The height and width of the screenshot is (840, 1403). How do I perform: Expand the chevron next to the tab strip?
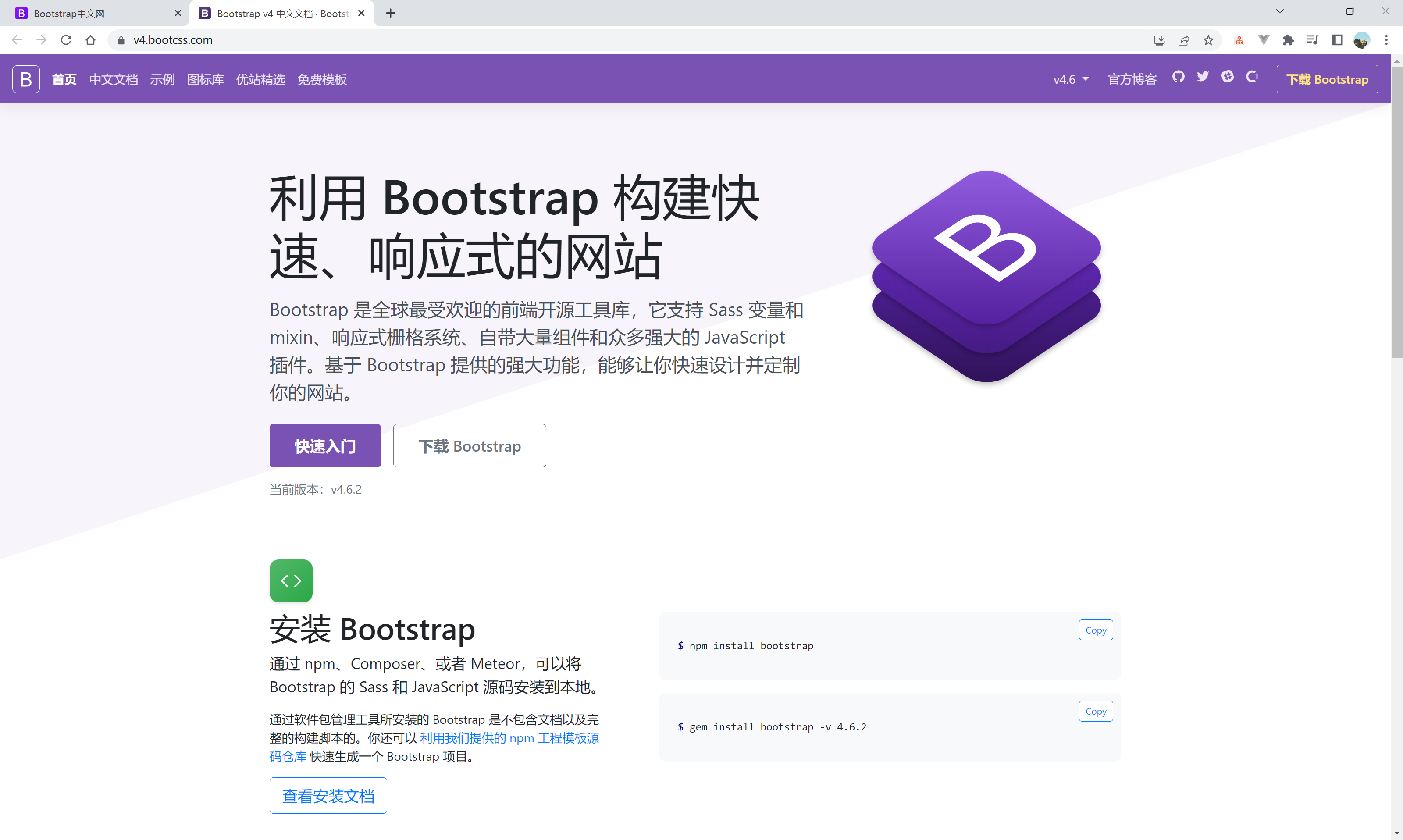1280,11
